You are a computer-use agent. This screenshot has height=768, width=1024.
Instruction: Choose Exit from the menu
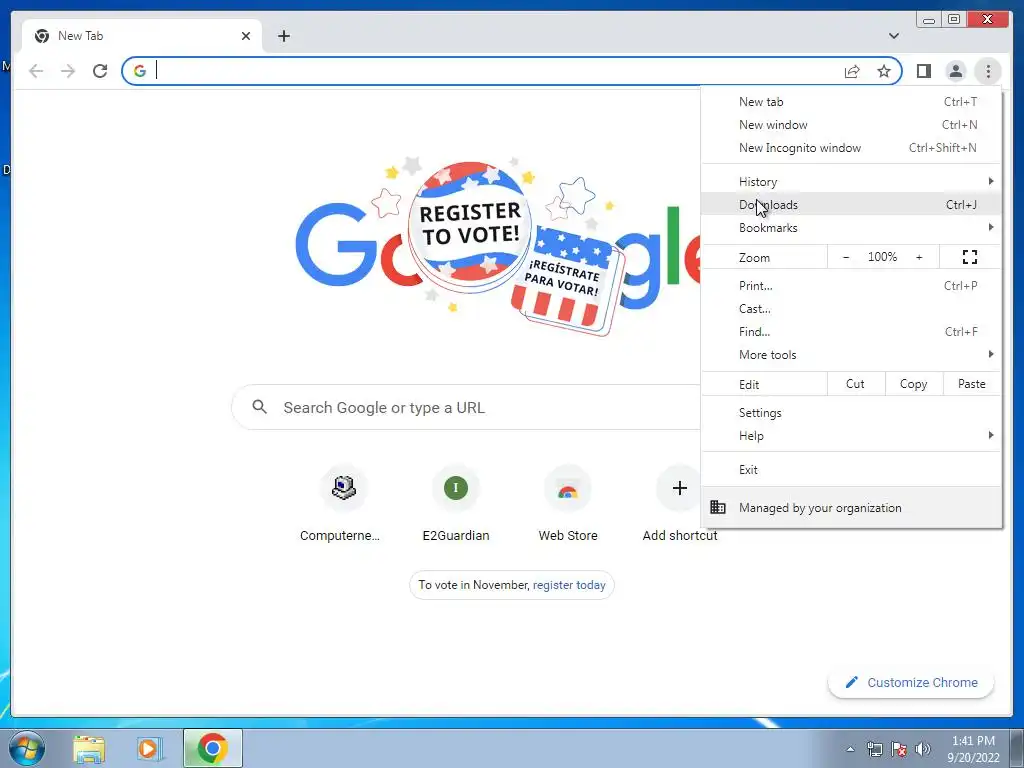coord(851,470)
